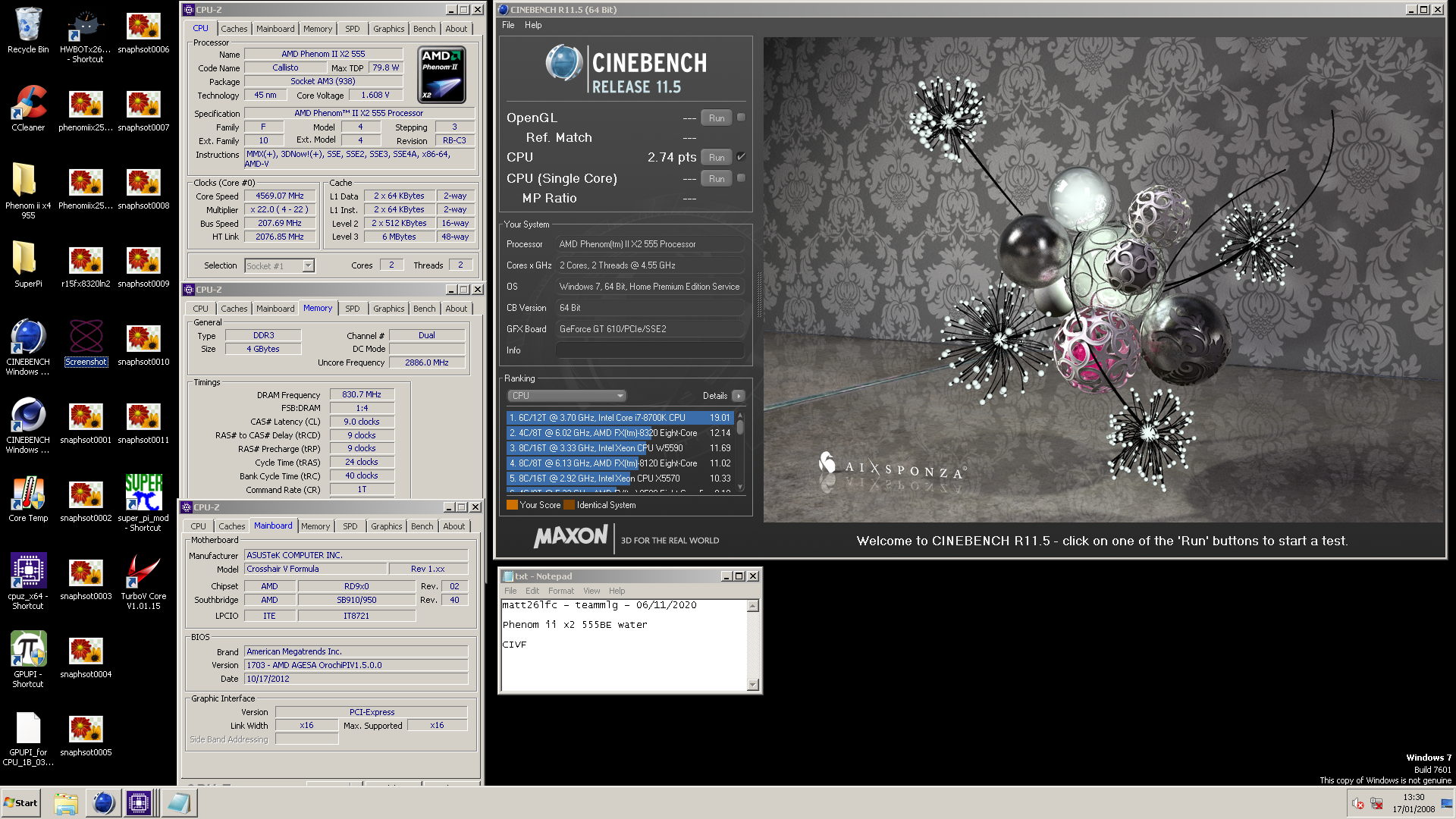Click the Identical System legend swatch

569,505
